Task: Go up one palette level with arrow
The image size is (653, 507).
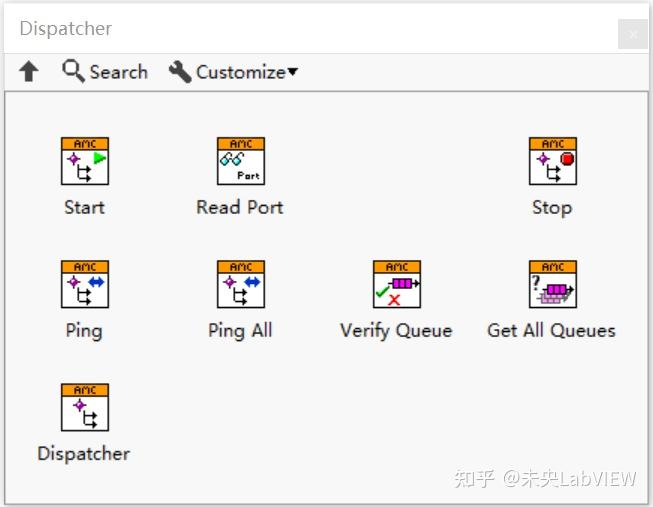Action: coord(29,71)
